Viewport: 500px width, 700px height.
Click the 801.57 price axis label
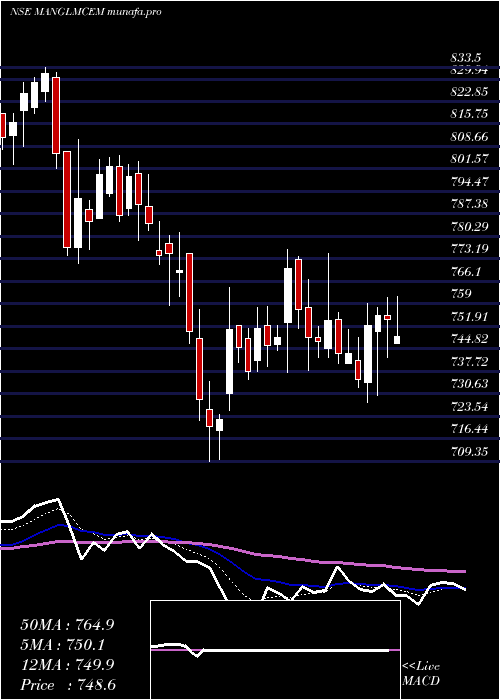click(469, 158)
